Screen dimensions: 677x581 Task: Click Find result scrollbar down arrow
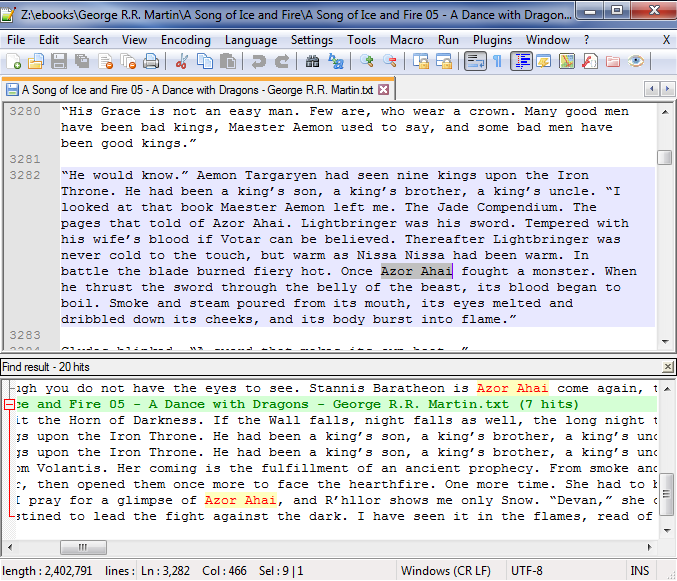coord(667,530)
